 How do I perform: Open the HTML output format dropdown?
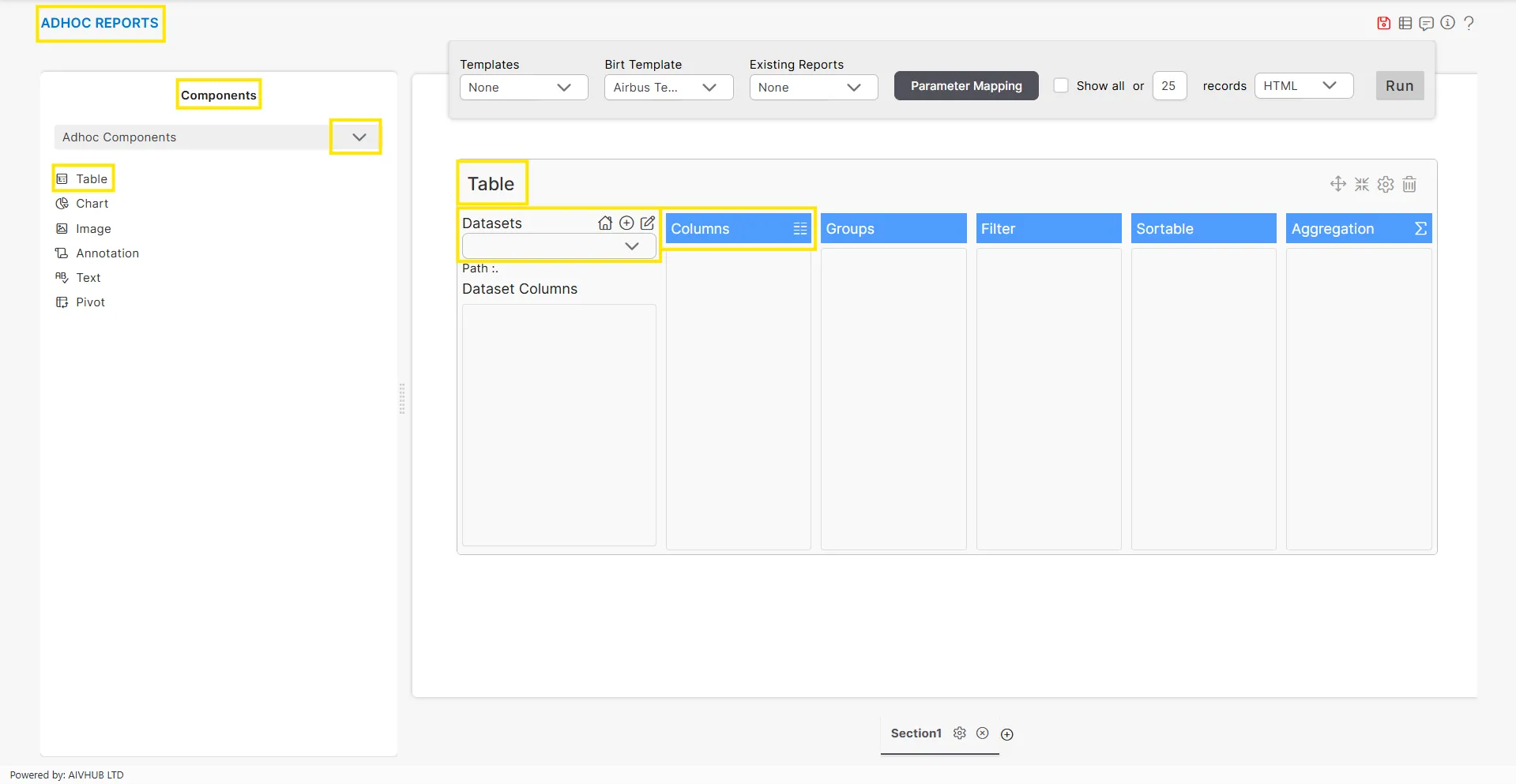1303,85
